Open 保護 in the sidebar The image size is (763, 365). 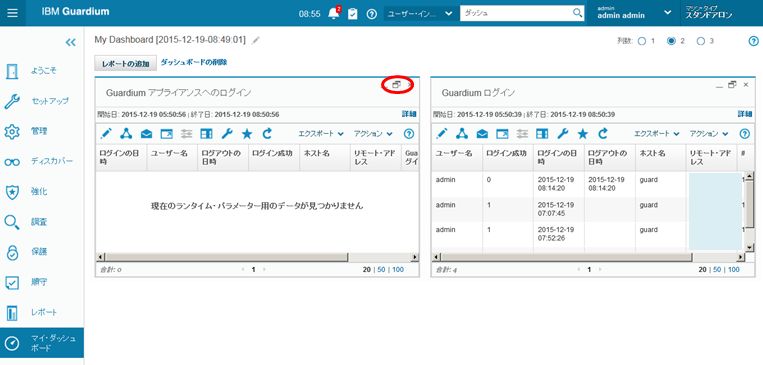(42, 252)
